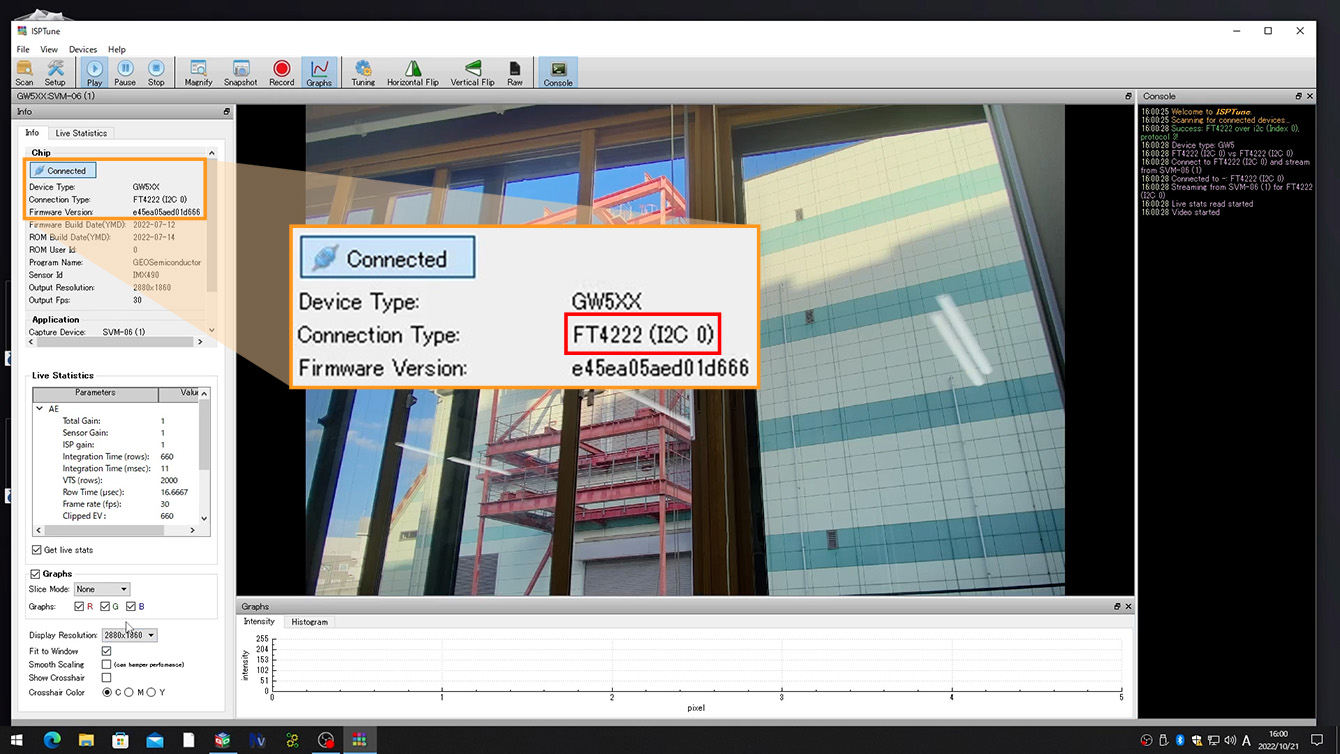Open the Slice Mode dropdown
Screen dimensions: 1340x754
tap(102, 589)
